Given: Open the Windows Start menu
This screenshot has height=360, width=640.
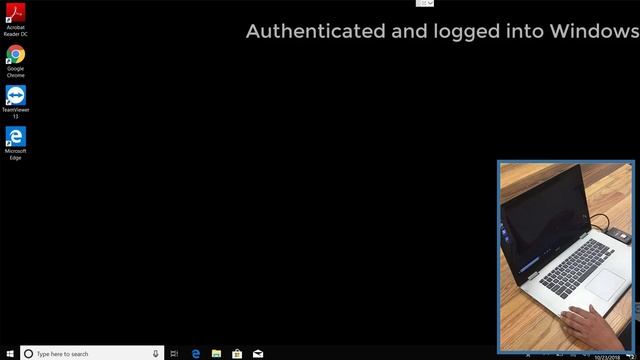Looking at the screenshot, I should (x=10, y=353).
